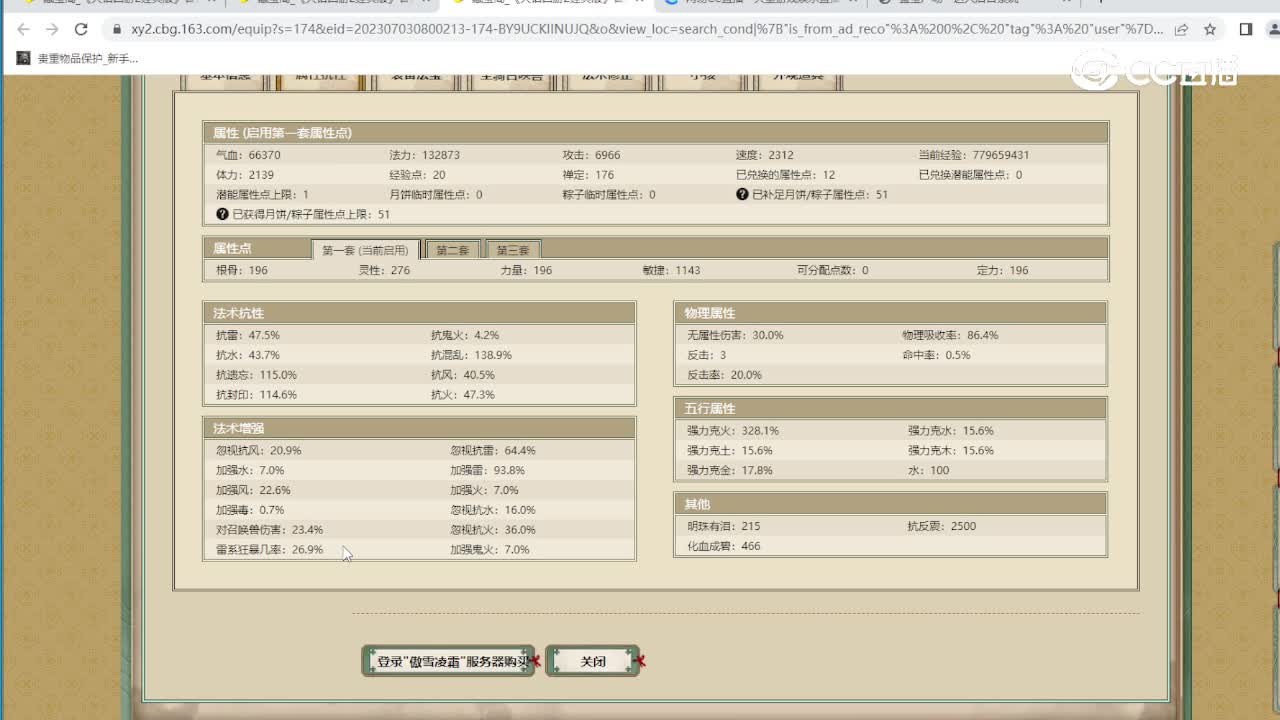Switch to the 第二套 attribute tab
Screen dimensions: 1280x720
453,250
